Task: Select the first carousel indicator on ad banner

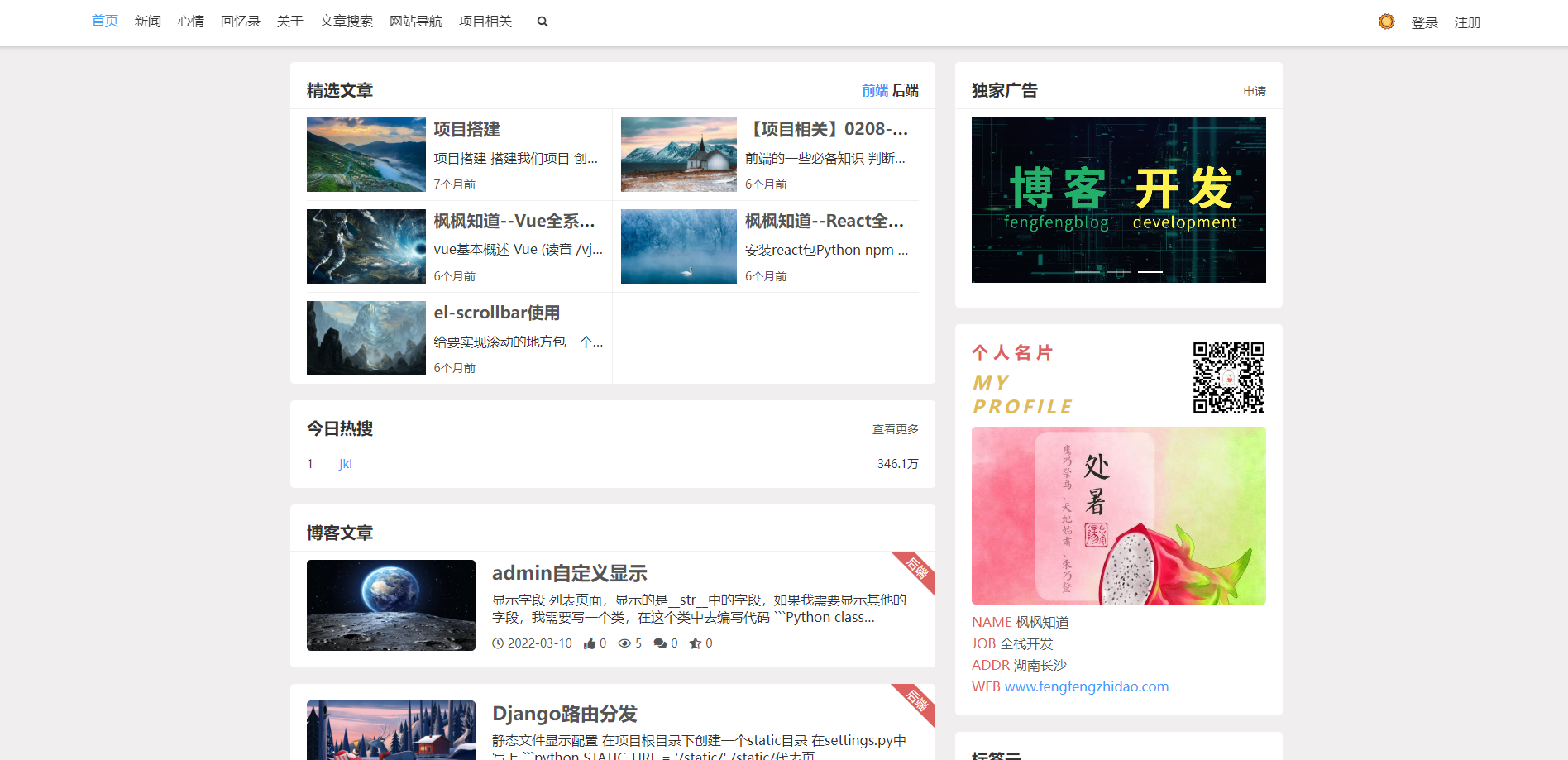Action: [x=1087, y=272]
